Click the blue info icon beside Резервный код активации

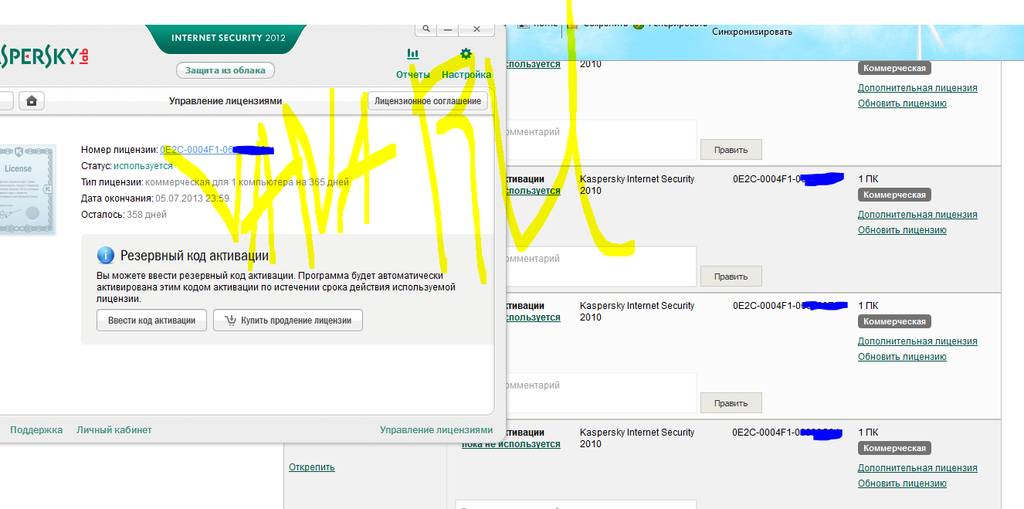click(105, 255)
